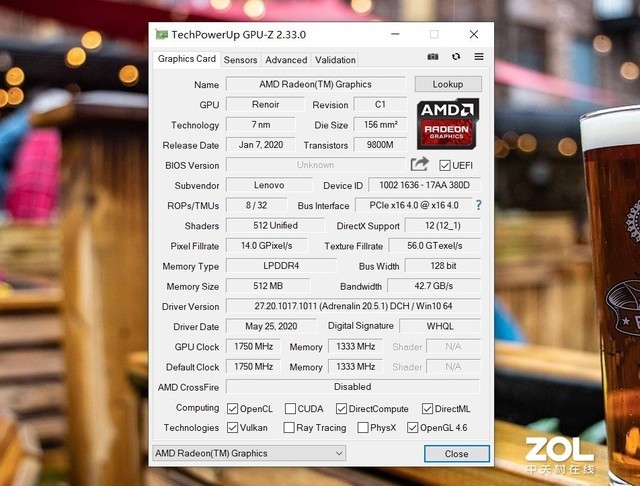
Task: Toggle the OpenCL checkbox
Action: (x=232, y=408)
